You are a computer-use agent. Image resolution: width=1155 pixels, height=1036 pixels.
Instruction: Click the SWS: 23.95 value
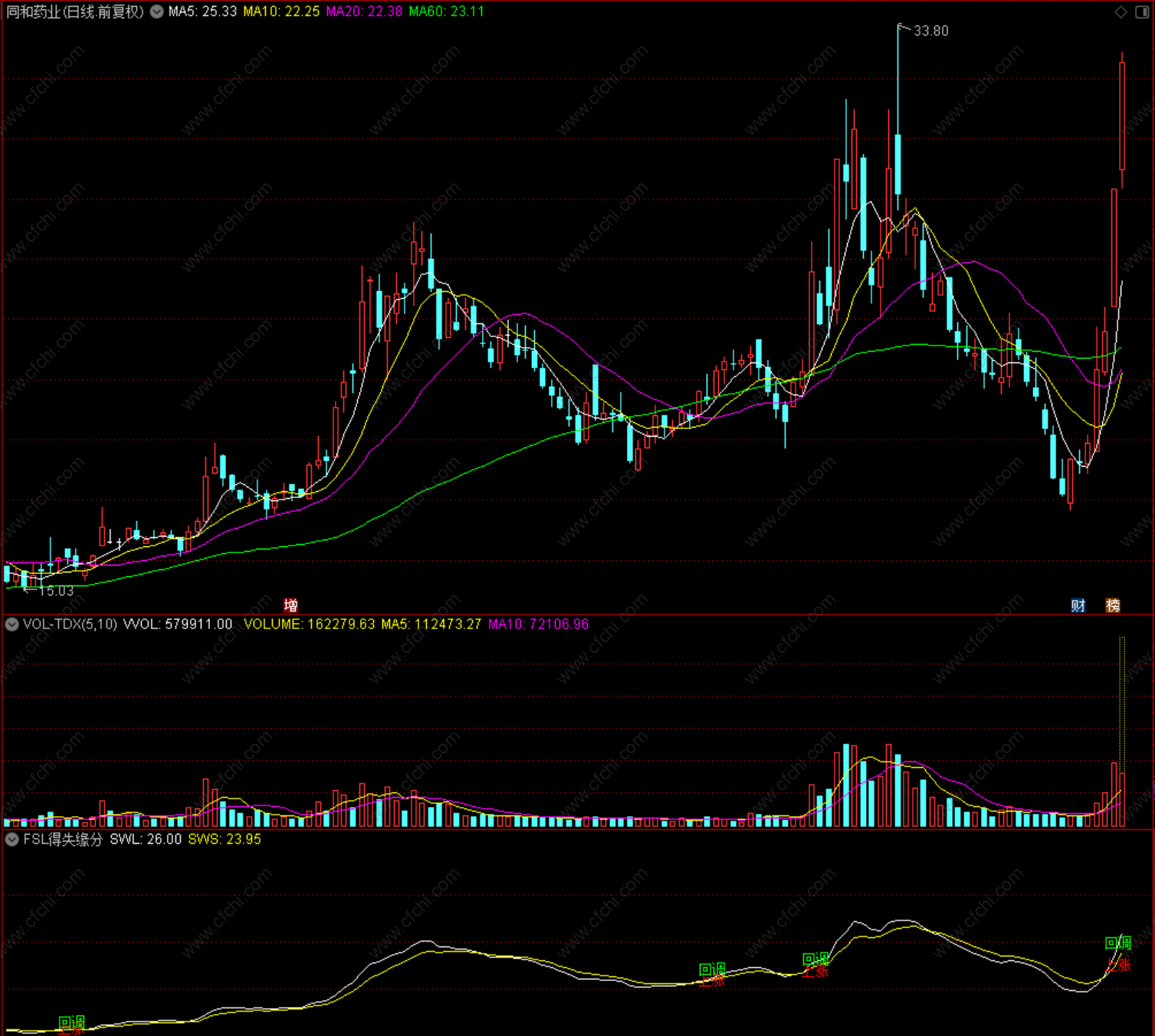pos(225,839)
